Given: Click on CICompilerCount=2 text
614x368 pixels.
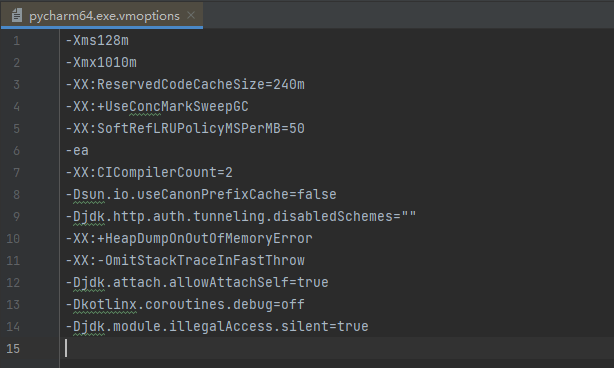Looking at the screenshot, I should tap(149, 173).
